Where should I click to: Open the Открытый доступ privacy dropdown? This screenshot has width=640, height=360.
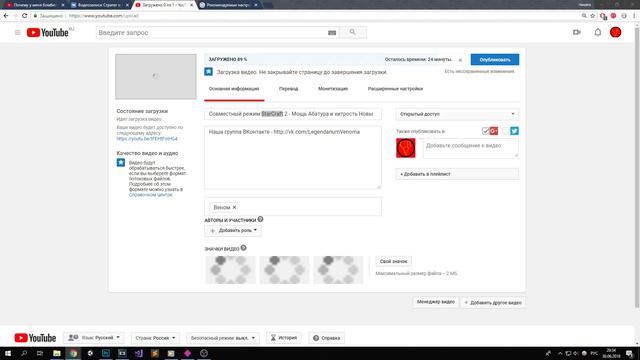coord(457,114)
